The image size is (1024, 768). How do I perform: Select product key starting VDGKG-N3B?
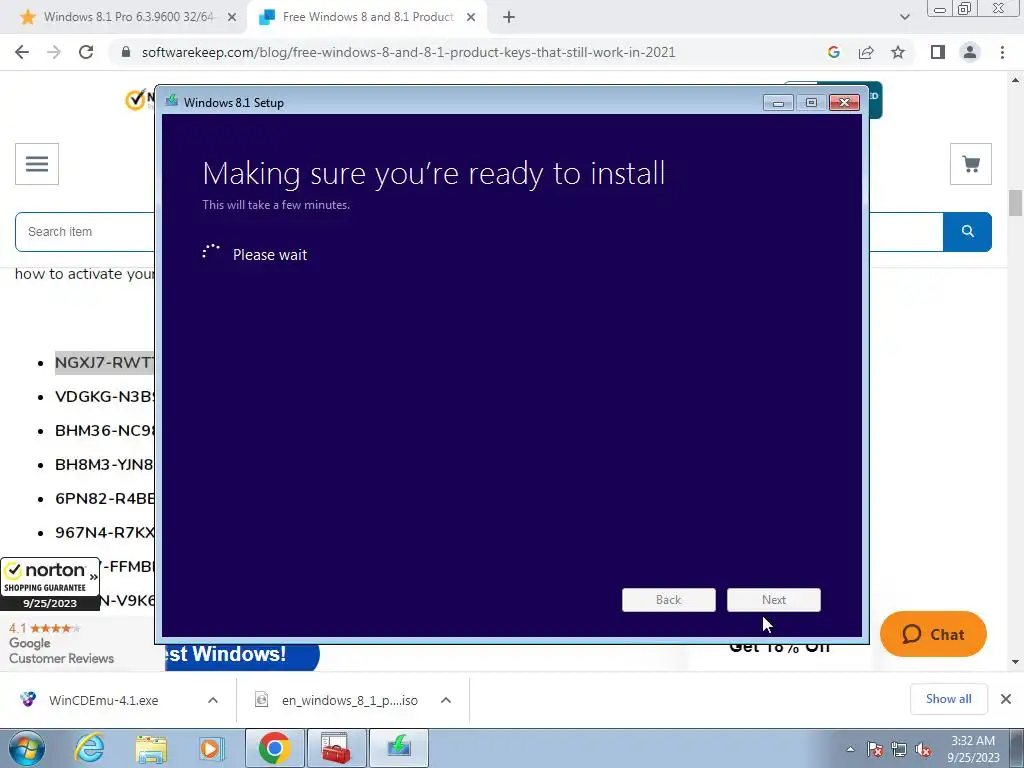[104, 396]
